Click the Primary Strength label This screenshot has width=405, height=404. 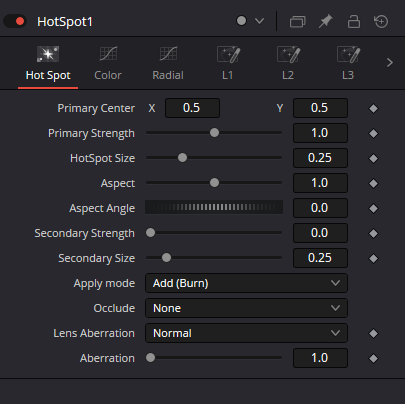91,133
